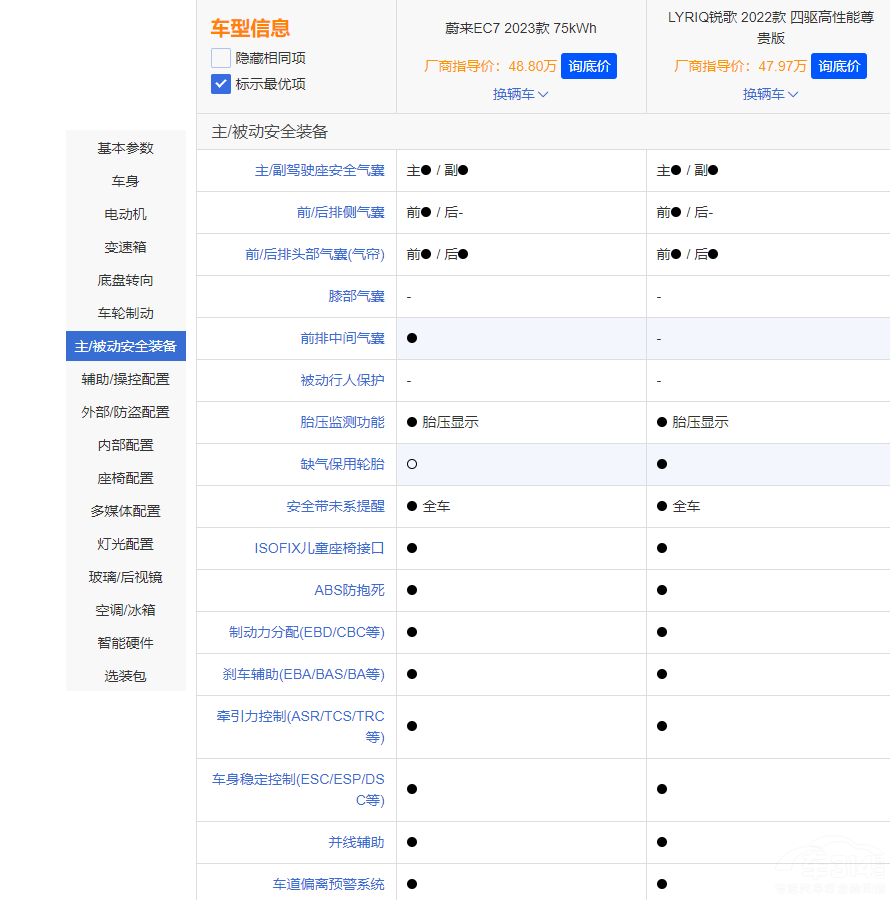
Task: Click 询底价 button for 蔚来EC7
Action: click(x=588, y=66)
